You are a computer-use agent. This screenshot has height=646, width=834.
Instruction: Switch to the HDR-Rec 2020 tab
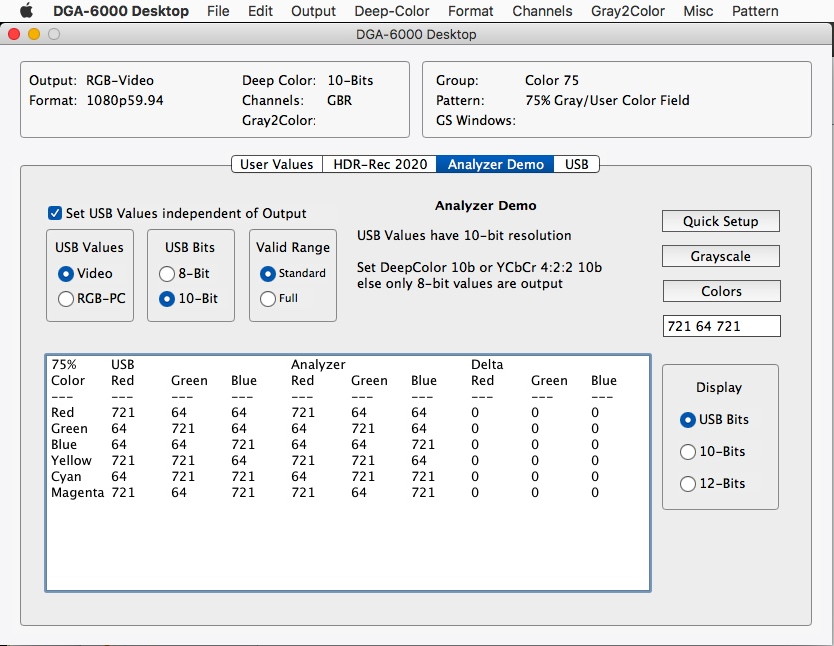click(379, 164)
